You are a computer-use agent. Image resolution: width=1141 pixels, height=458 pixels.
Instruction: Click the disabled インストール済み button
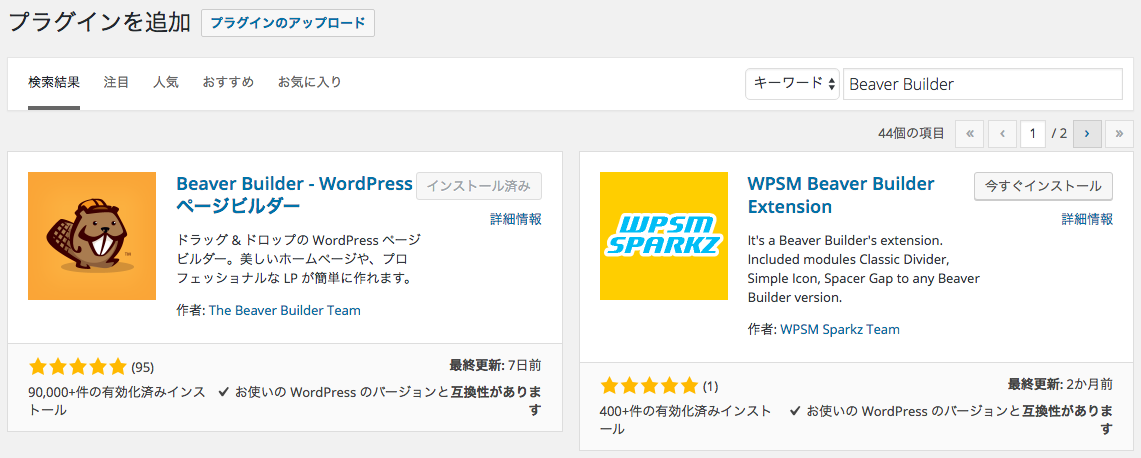pyautogui.click(x=479, y=186)
